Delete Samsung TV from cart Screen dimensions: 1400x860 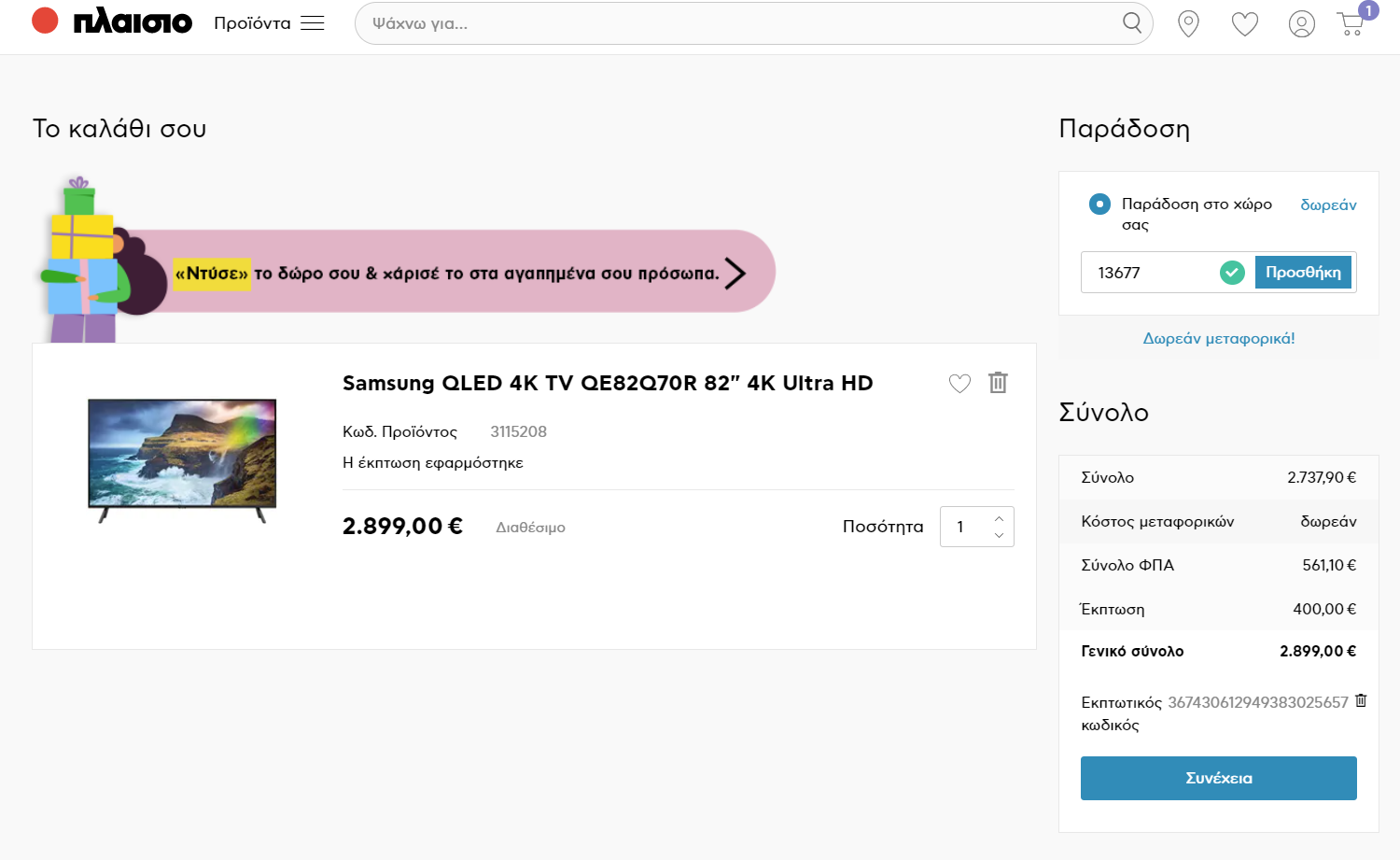(x=998, y=383)
